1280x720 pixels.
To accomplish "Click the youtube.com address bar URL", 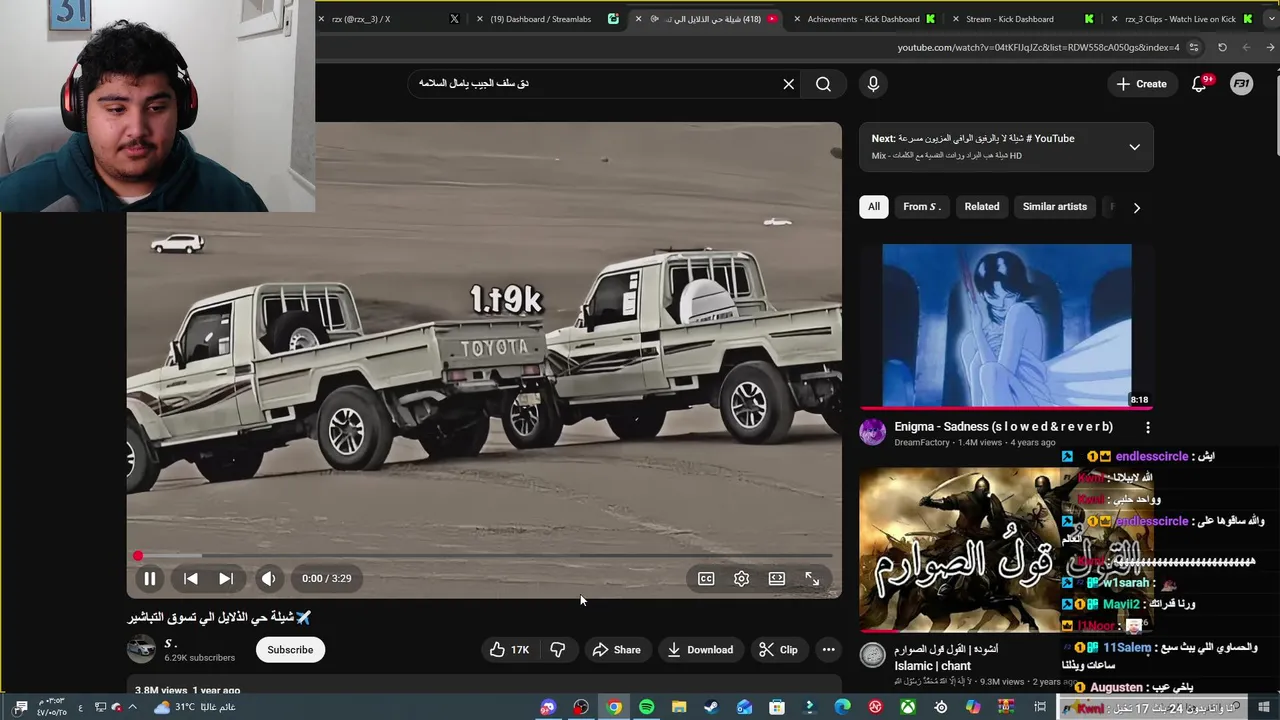I will pyautogui.click(x=1038, y=47).
